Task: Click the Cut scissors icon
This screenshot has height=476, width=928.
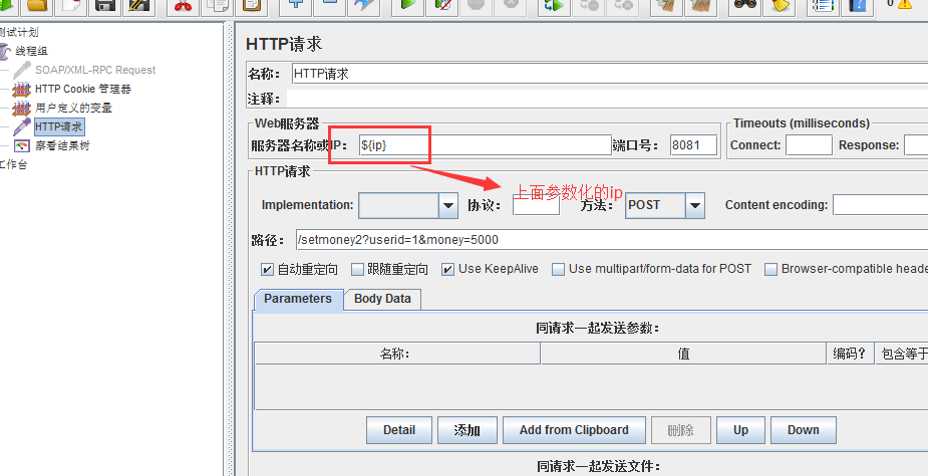Action: point(183,5)
